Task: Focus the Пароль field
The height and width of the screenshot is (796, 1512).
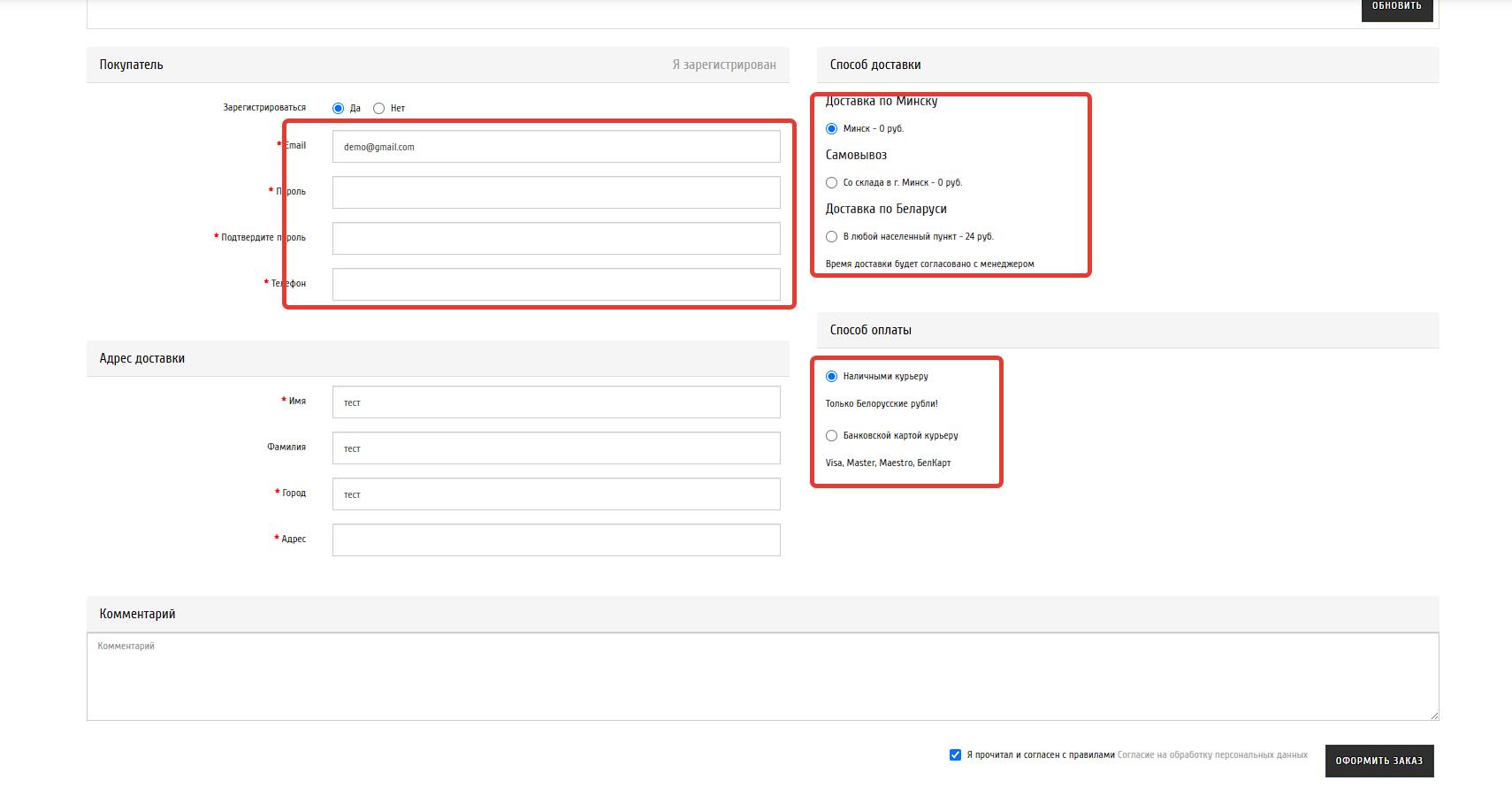Action: tap(556, 193)
